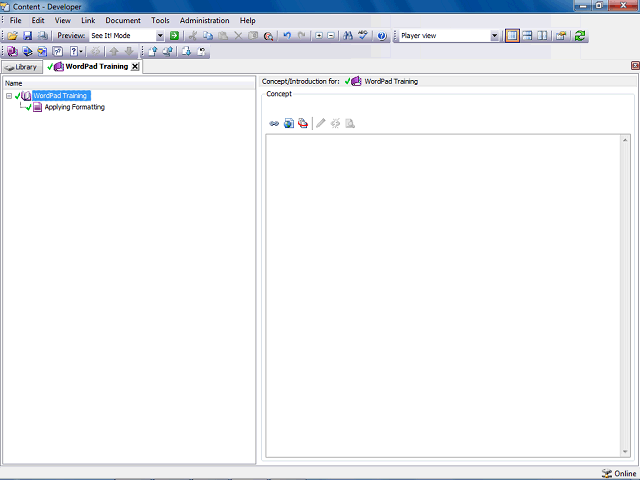
Task: Click the Concept pane scrollbar up arrow
Action: coord(625,140)
